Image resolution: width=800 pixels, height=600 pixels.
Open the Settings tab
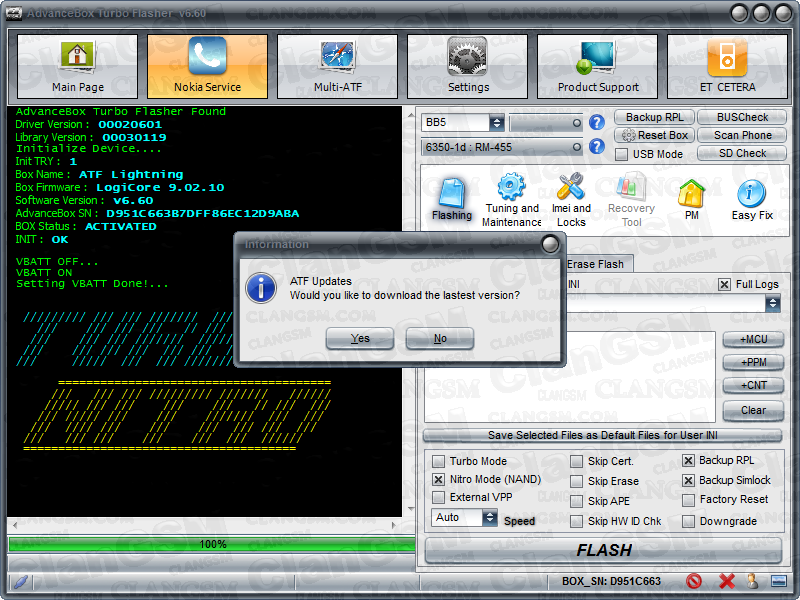(x=467, y=66)
